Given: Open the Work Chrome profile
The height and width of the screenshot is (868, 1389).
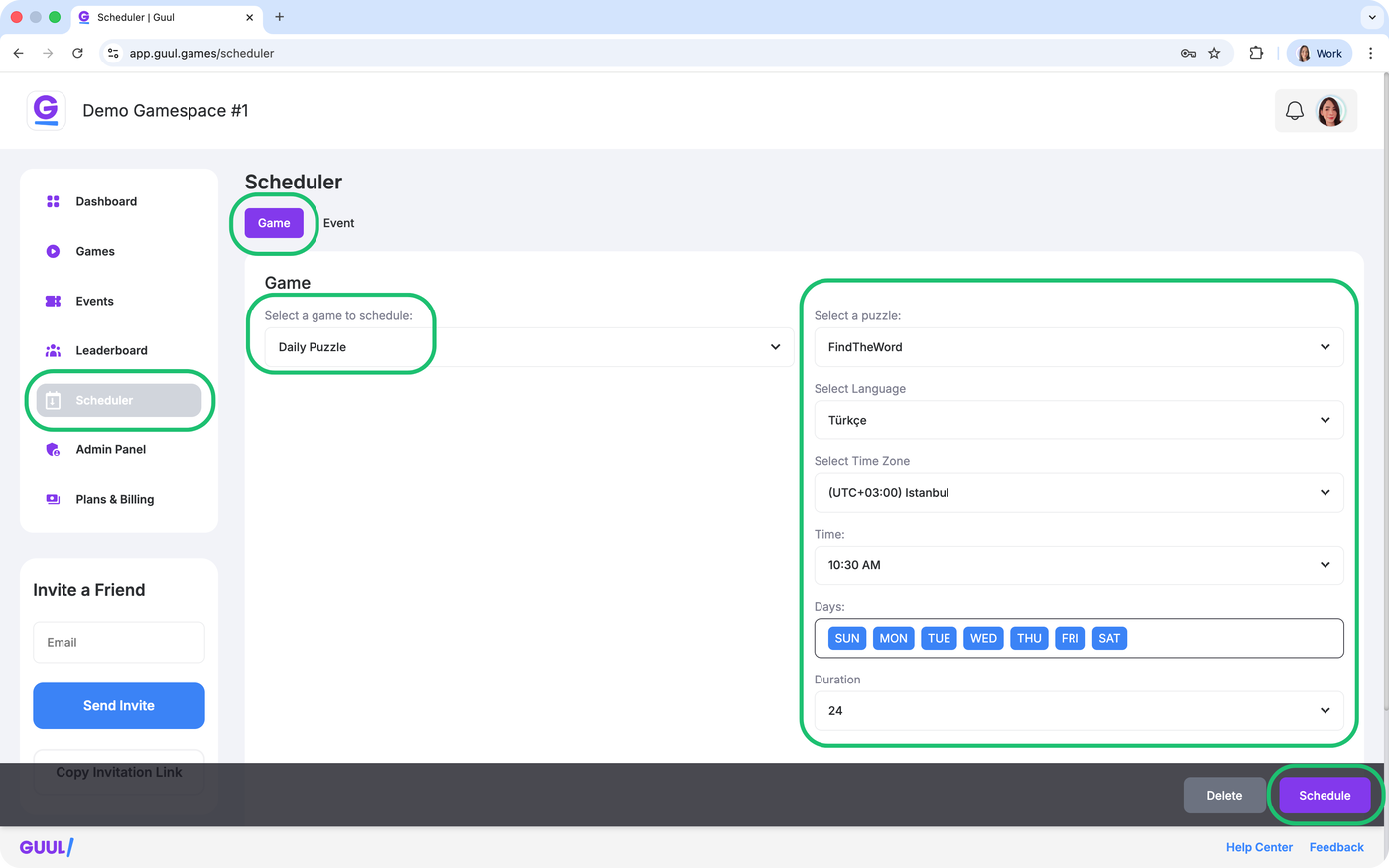Looking at the screenshot, I should 1319,53.
